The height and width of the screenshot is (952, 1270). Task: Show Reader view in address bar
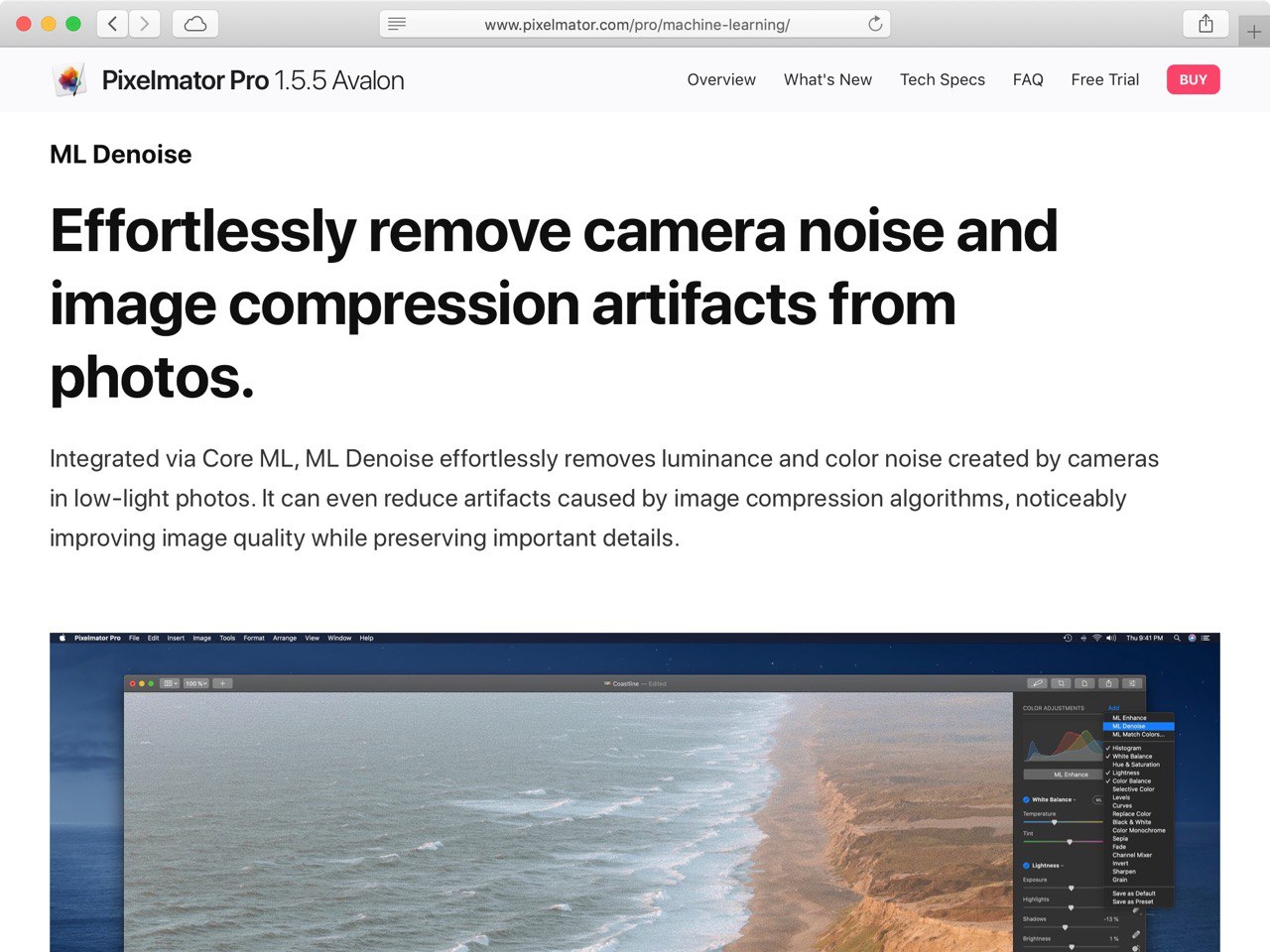tap(397, 24)
